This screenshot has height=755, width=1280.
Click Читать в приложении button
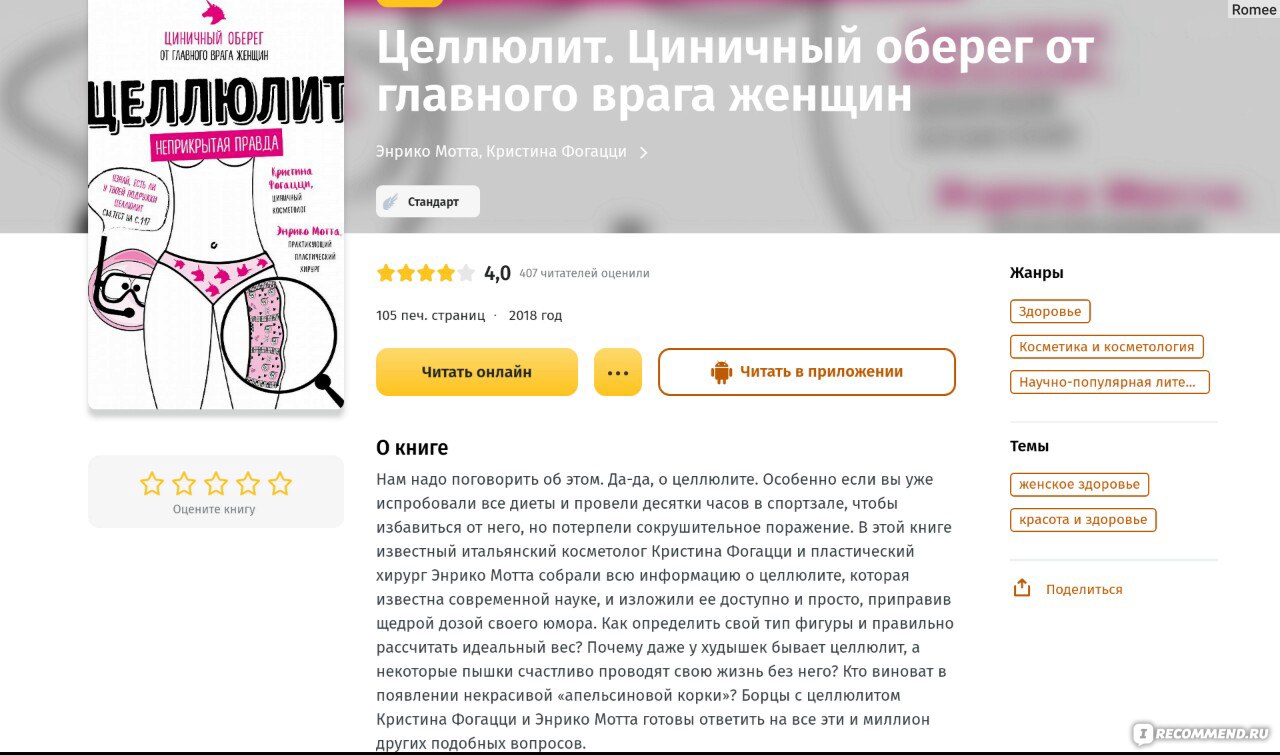click(x=807, y=372)
